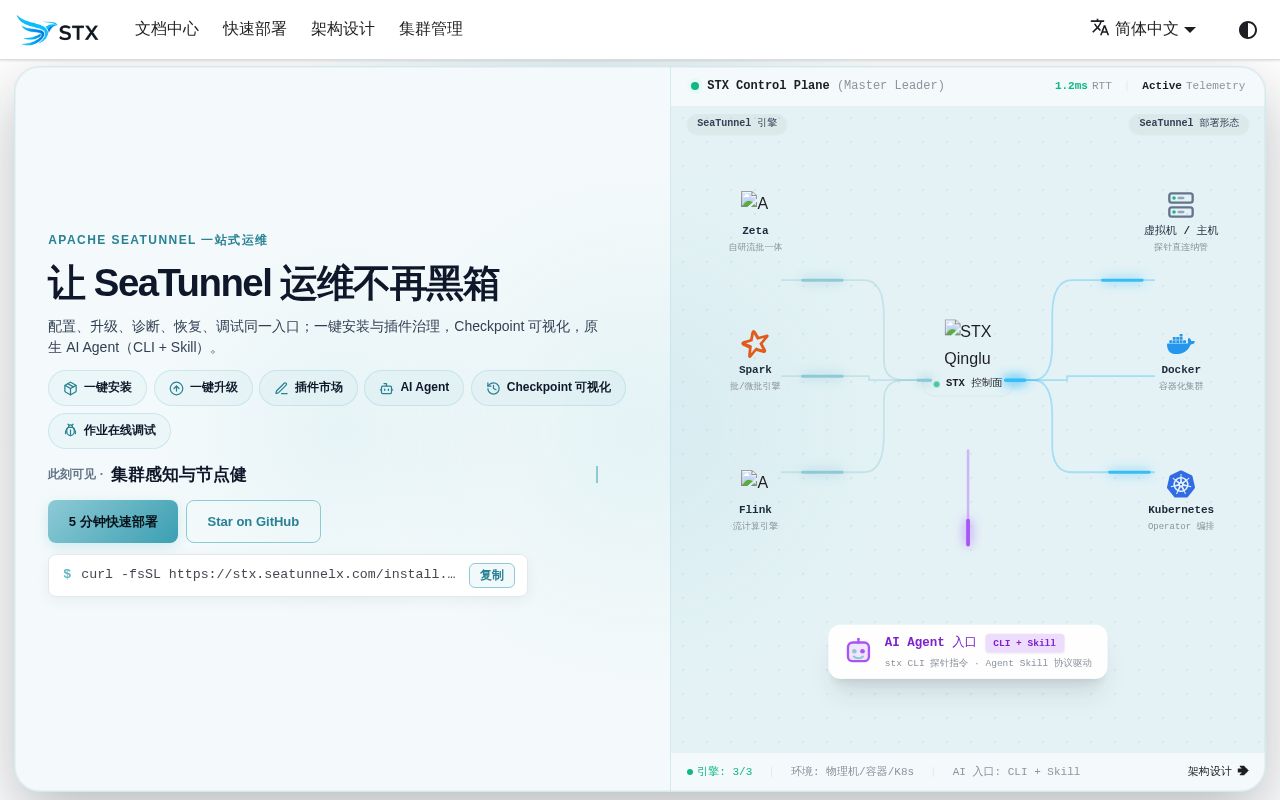Screen dimensions: 1280x800
Task: Click the Docker whale icon
Action: pyautogui.click(x=1181, y=344)
